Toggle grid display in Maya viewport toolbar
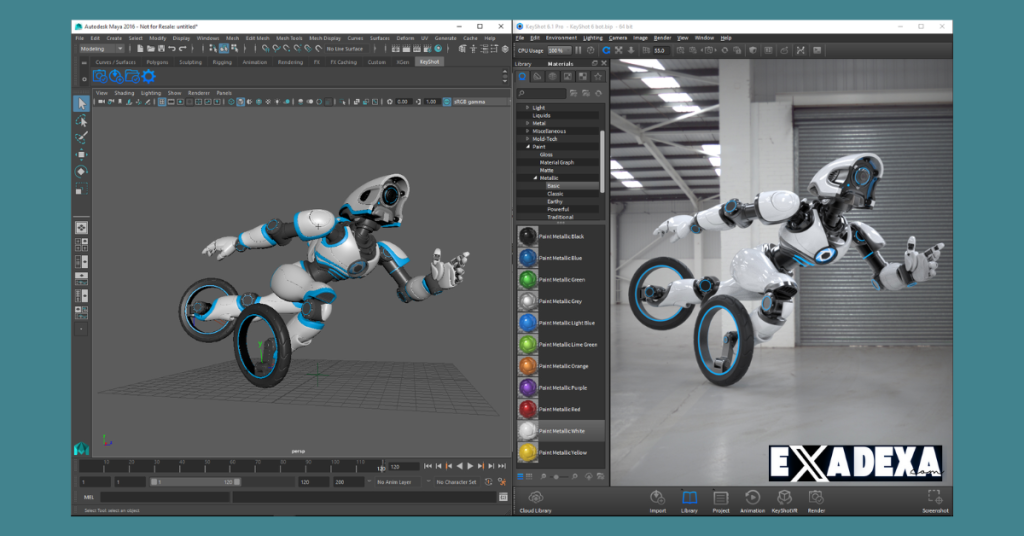 click(162, 102)
